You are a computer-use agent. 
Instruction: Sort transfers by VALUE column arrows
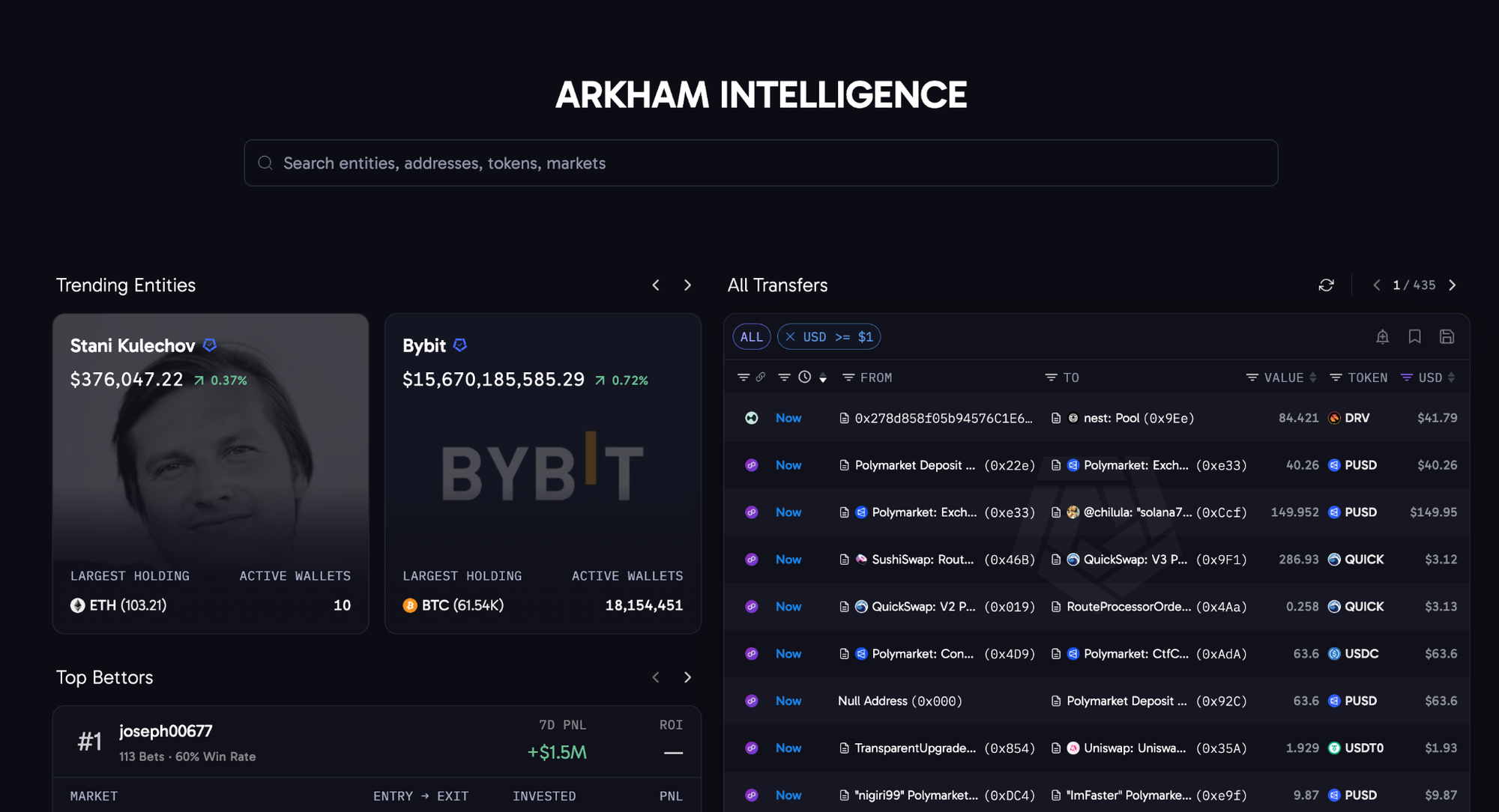pos(1312,378)
